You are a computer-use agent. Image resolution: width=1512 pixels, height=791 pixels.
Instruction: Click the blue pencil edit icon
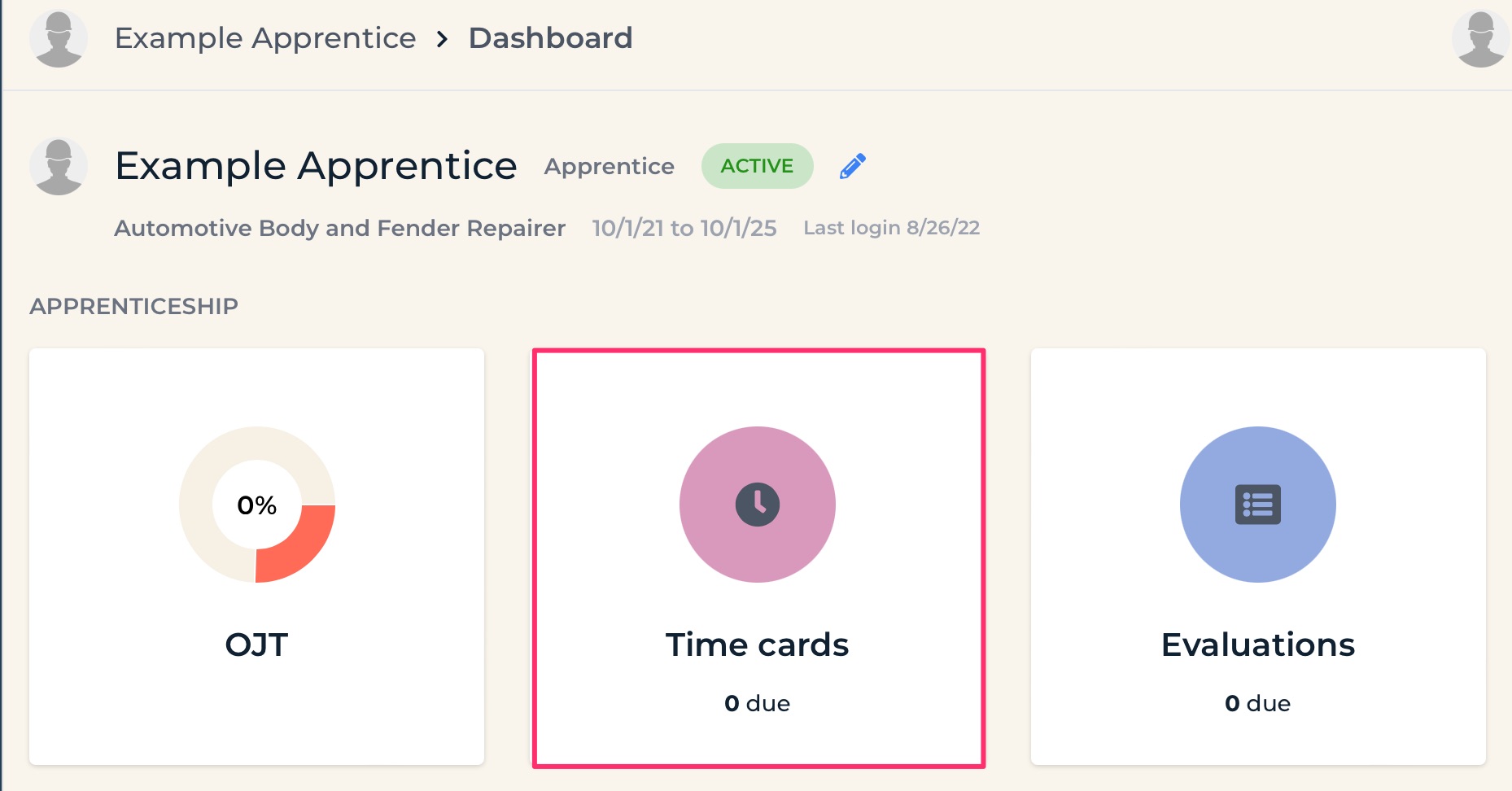(x=852, y=166)
